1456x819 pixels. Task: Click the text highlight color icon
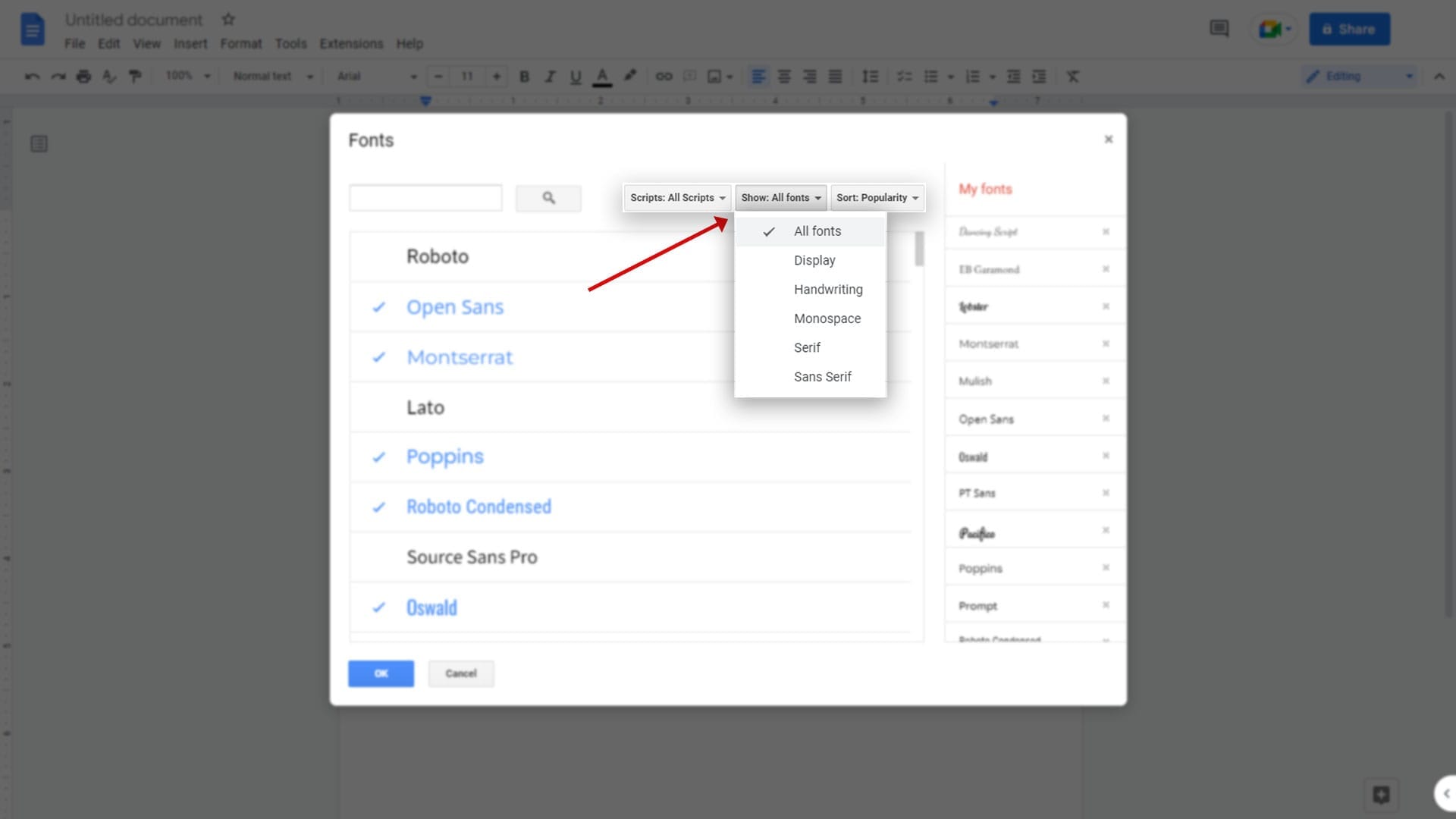(630, 76)
